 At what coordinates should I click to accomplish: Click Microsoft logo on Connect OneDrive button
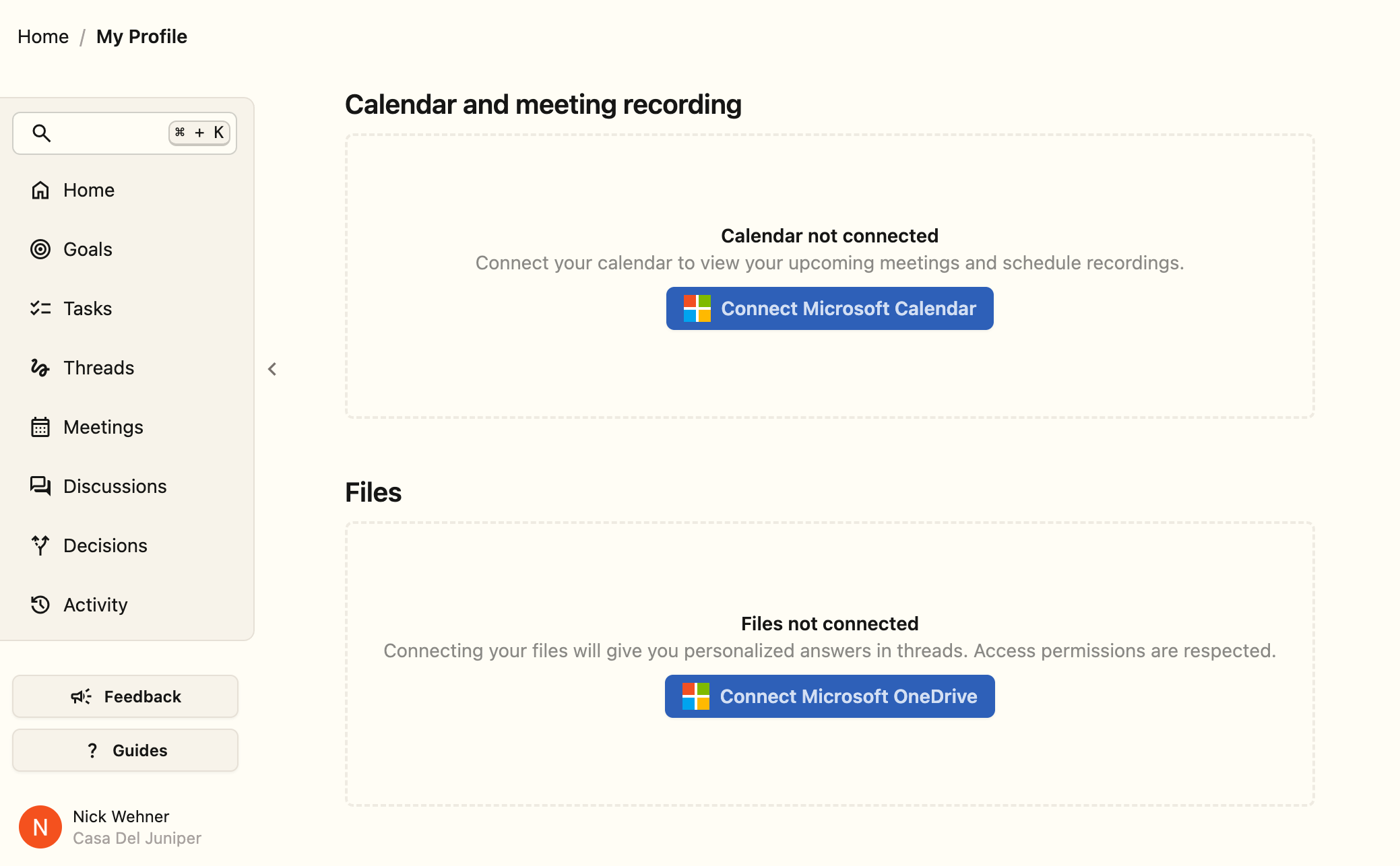(x=696, y=696)
